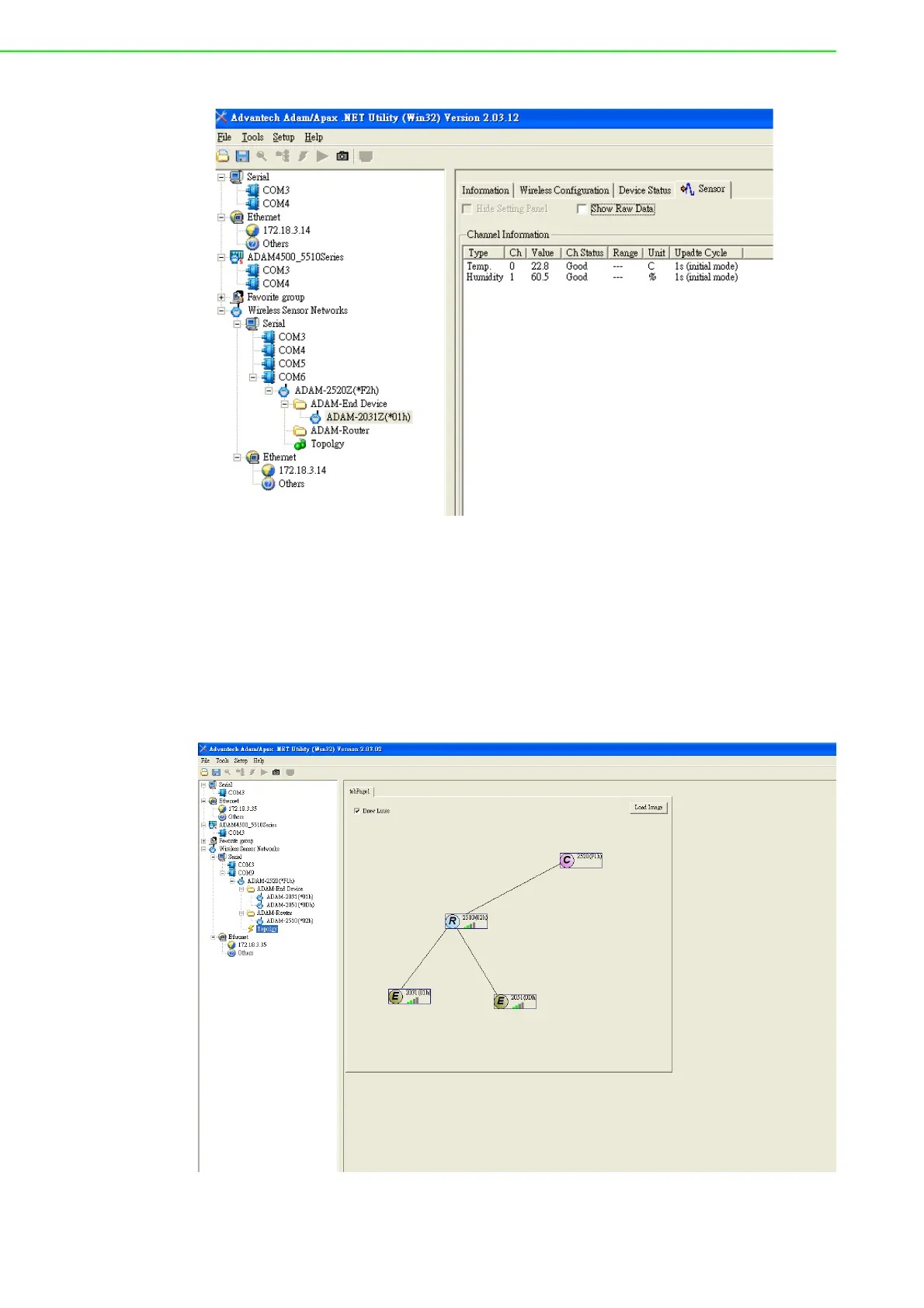Click lightning Topolgy icon in lower window tree

coord(251,929)
